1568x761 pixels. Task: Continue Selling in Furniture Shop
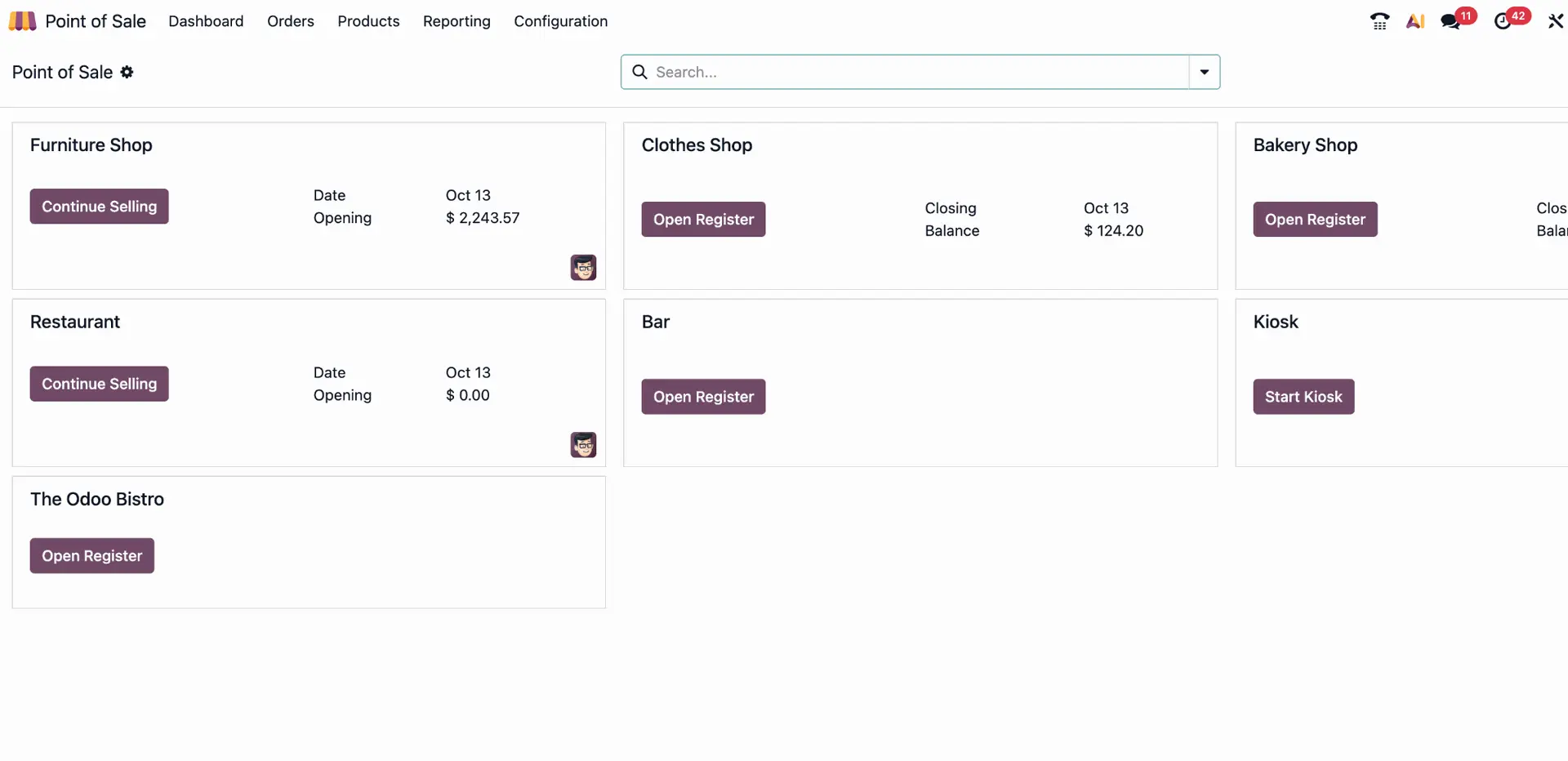99,206
